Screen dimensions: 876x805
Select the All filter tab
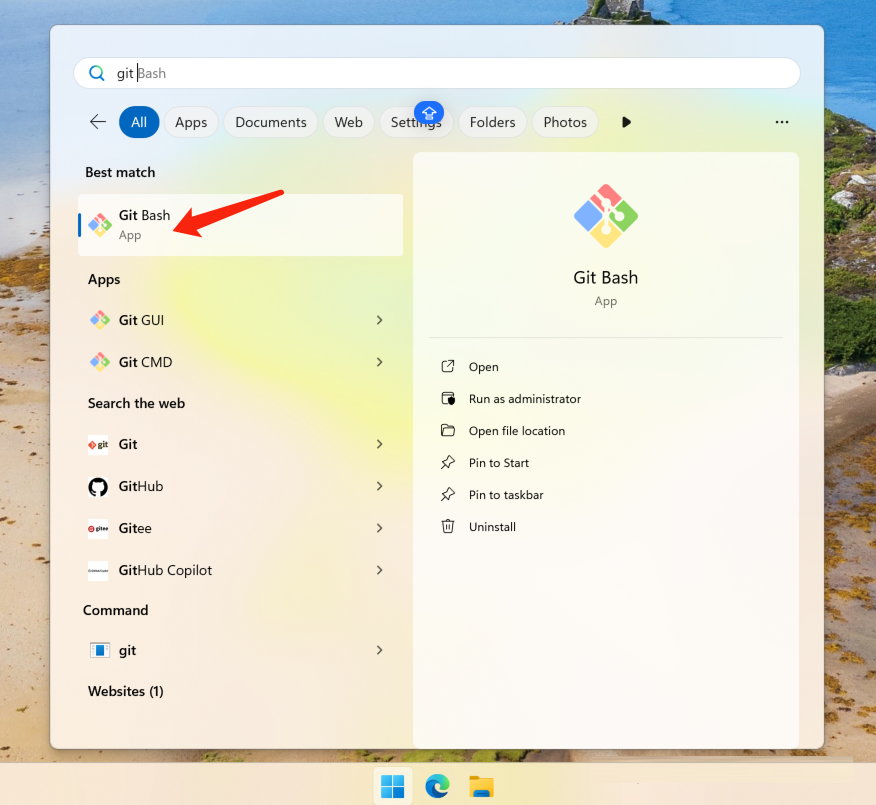coord(139,122)
